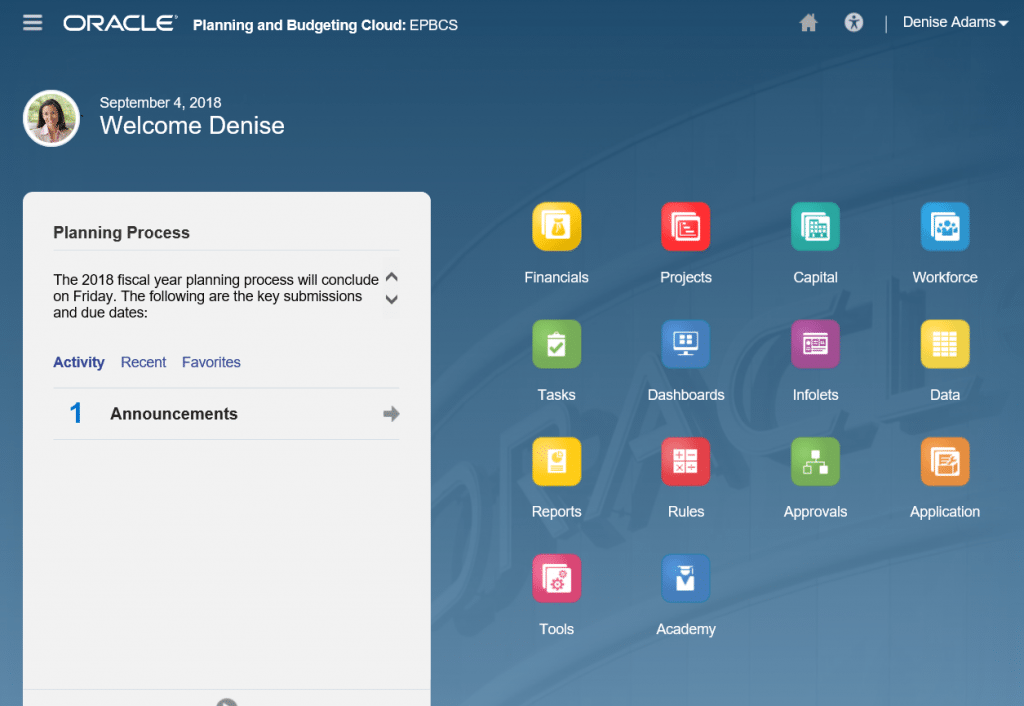
Task: Open the Dashboards card
Action: 686,344
